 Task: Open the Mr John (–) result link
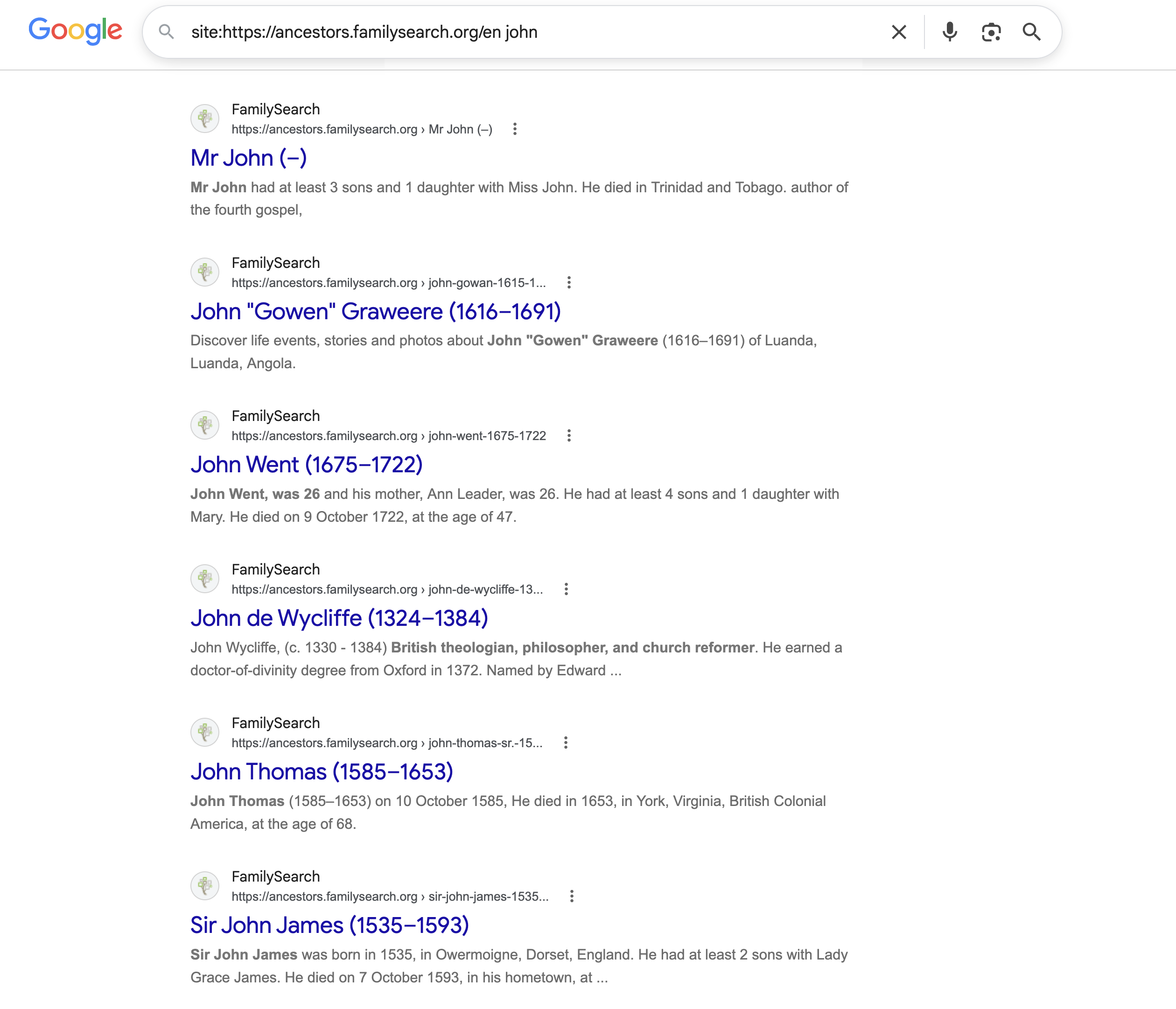(249, 158)
